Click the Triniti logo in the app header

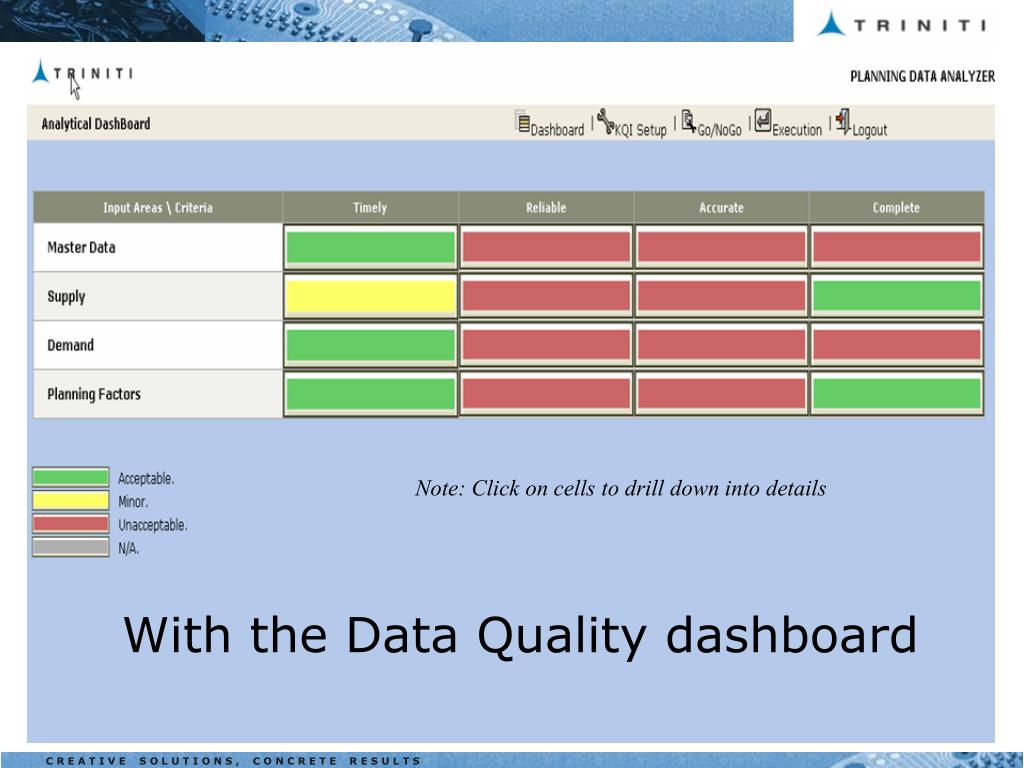click(82, 73)
